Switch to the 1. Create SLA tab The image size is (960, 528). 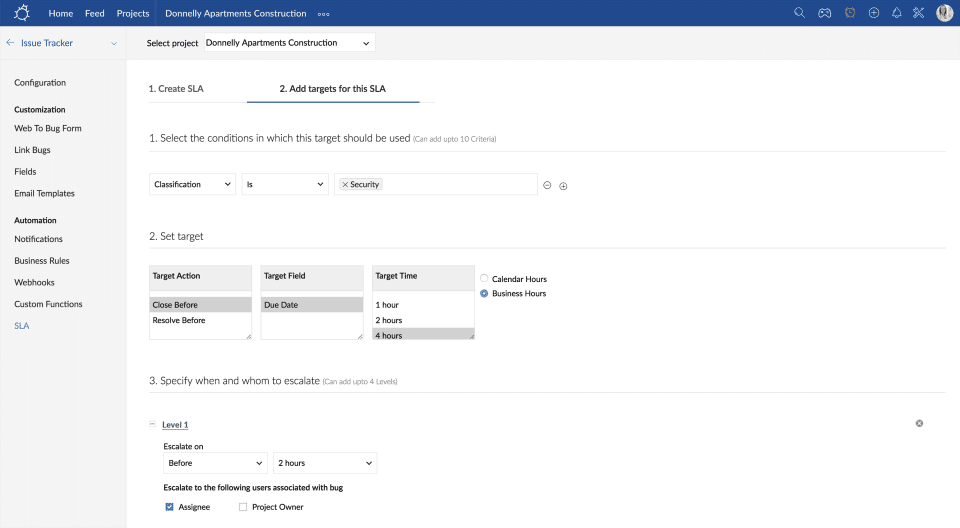pos(176,89)
